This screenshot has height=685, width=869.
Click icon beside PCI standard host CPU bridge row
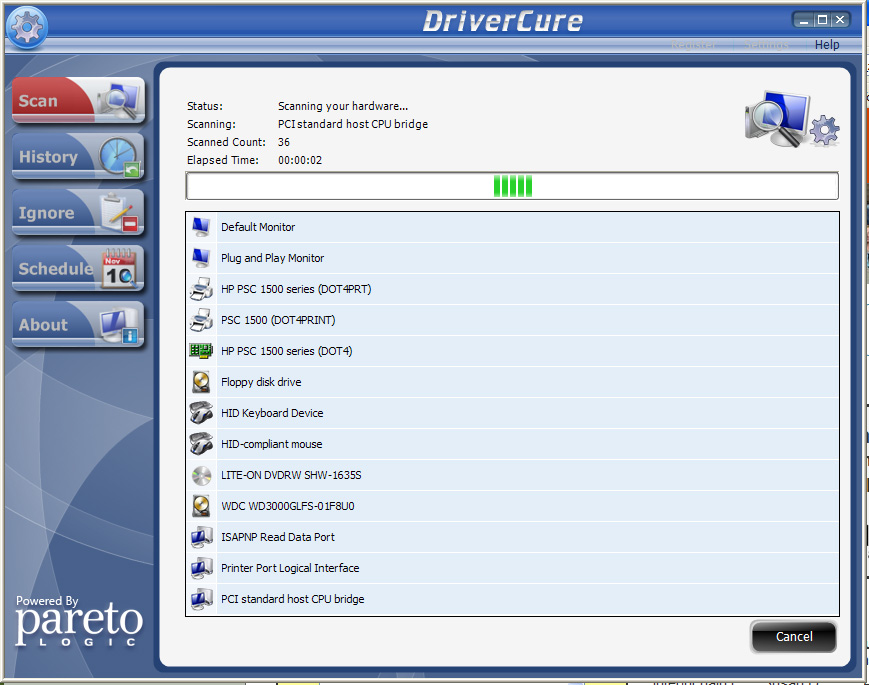(x=201, y=599)
